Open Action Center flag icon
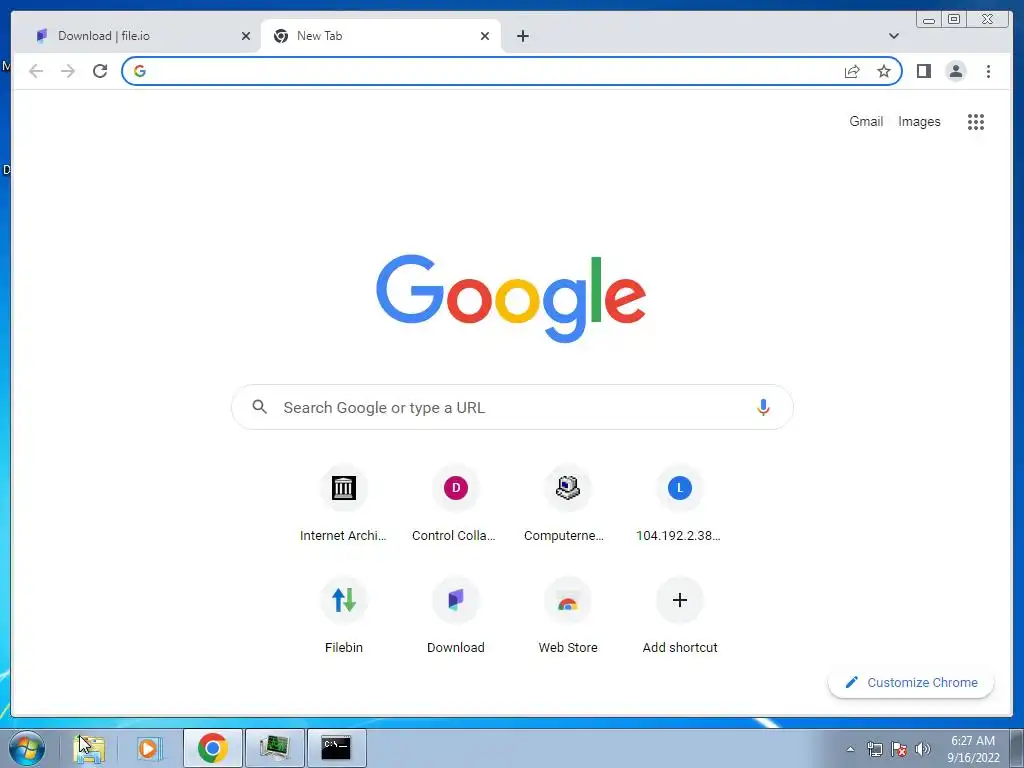Viewport: 1024px width, 768px height. (x=899, y=749)
